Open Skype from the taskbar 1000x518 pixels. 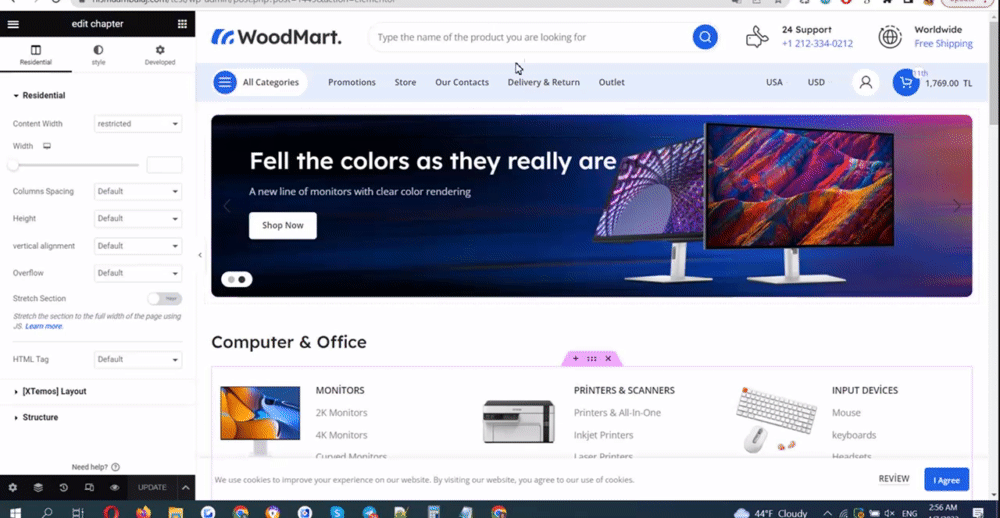coord(337,512)
